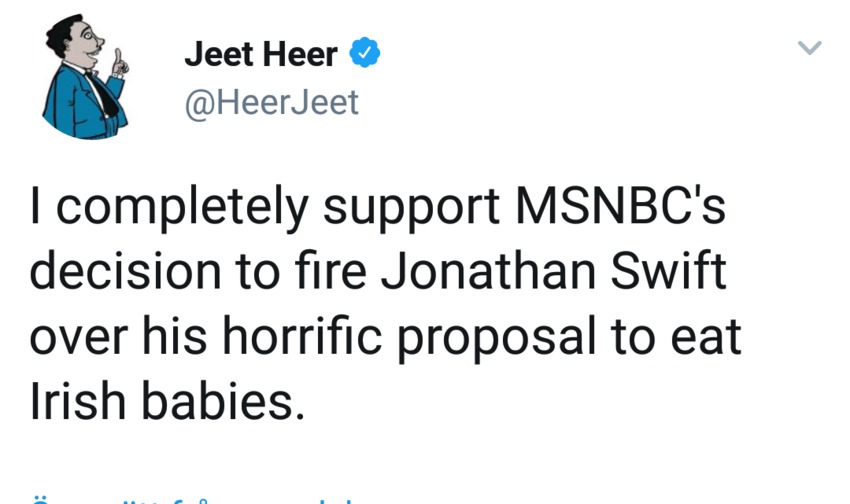This screenshot has height=504, width=850.
Task: Click the partially visible translate tweet link
Action: [190, 497]
